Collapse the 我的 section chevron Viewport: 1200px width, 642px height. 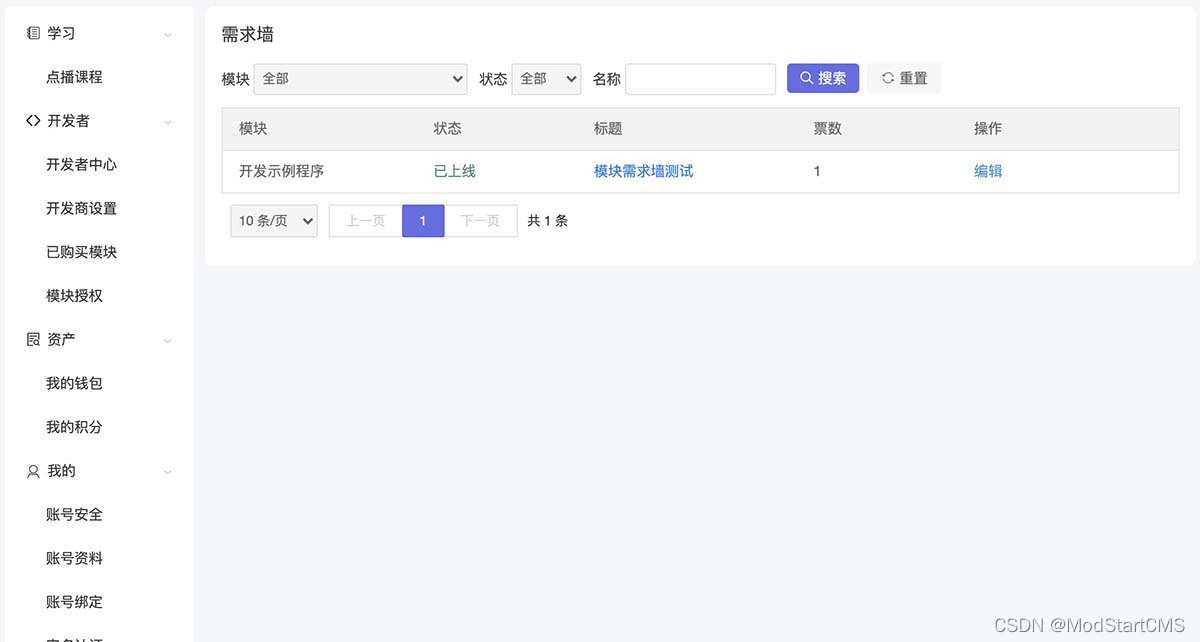(168, 472)
